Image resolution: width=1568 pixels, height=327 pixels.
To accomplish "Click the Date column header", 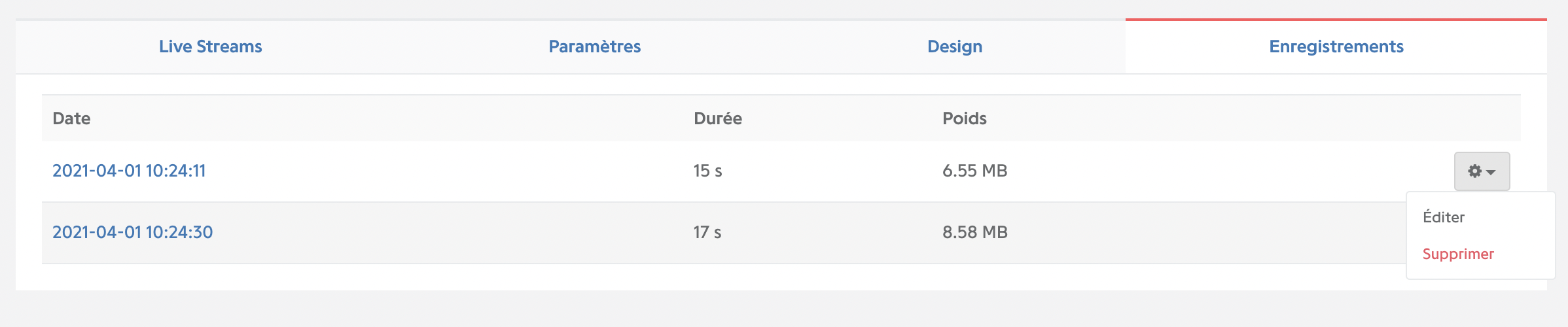I will pos(71,118).
